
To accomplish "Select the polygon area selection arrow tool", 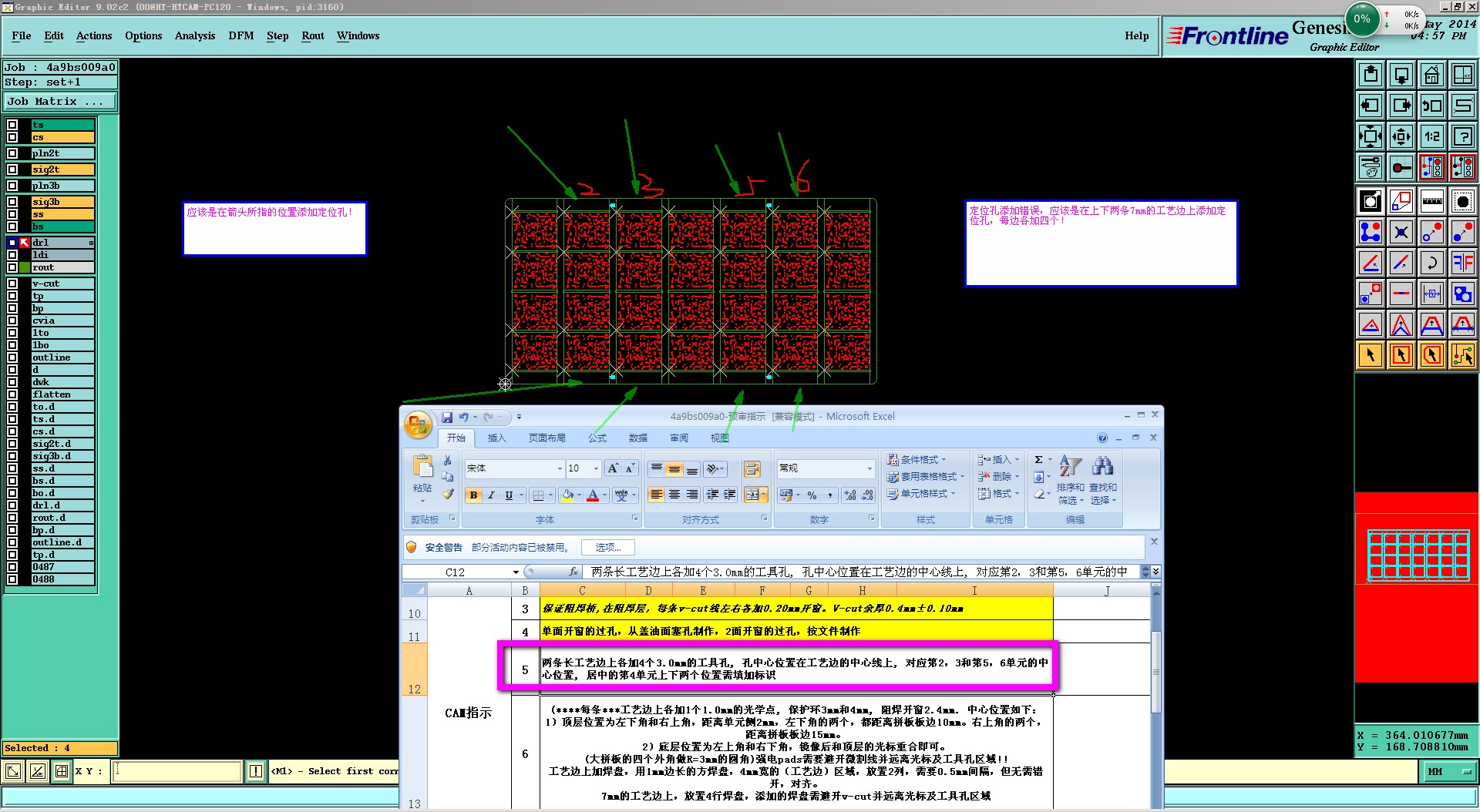I will [x=1431, y=355].
